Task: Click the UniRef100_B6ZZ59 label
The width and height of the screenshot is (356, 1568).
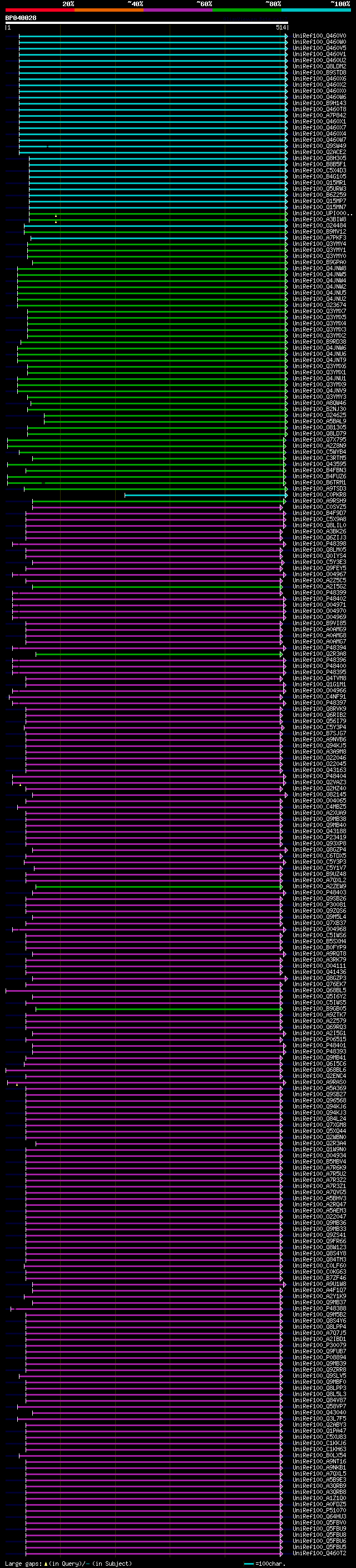Action: pyautogui.click(x=319, y=195)
